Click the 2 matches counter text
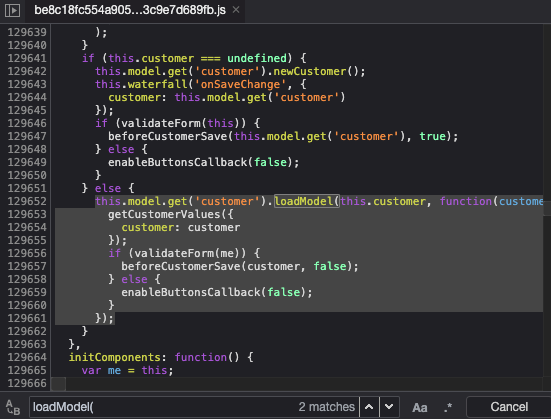Screen dimensions: 551x419 pos(326,407)
